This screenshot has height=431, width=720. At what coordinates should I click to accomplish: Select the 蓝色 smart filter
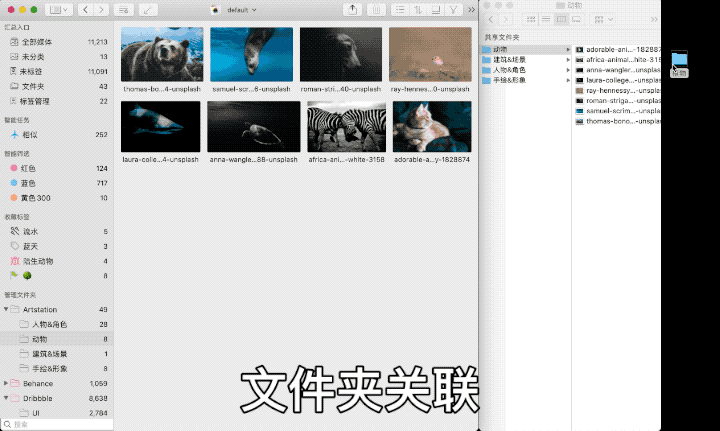pos(57,183)
